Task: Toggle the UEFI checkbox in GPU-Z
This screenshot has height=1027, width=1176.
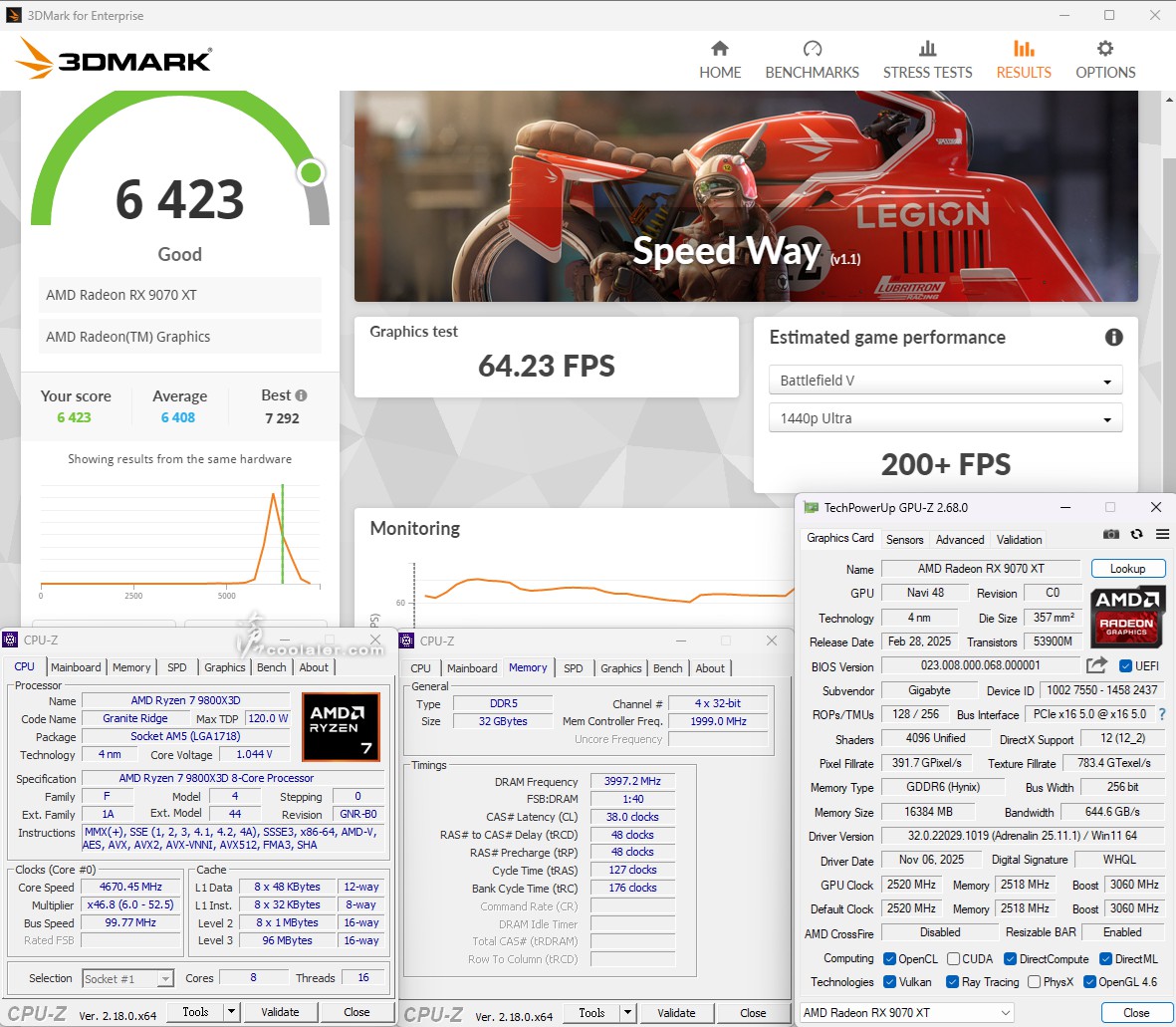Action: 1125,666
